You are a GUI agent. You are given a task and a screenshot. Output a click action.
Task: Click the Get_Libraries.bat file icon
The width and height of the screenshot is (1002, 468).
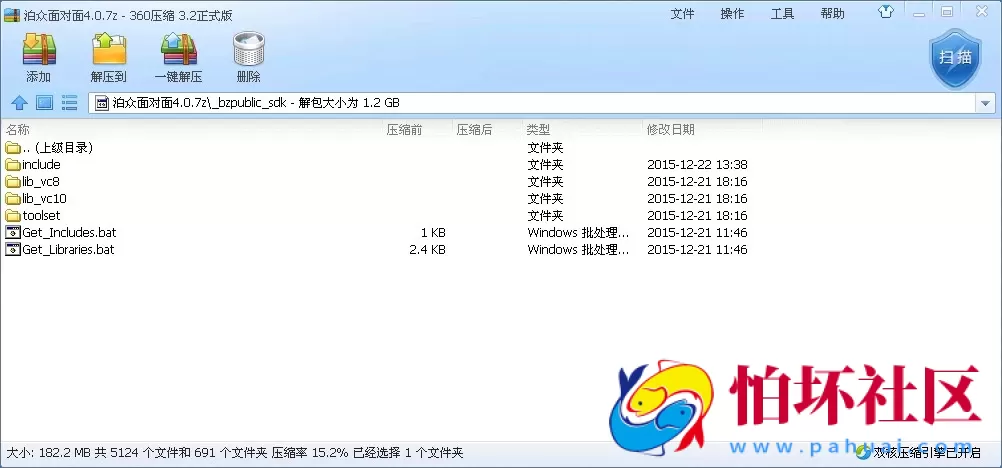(x=13, y=249)
